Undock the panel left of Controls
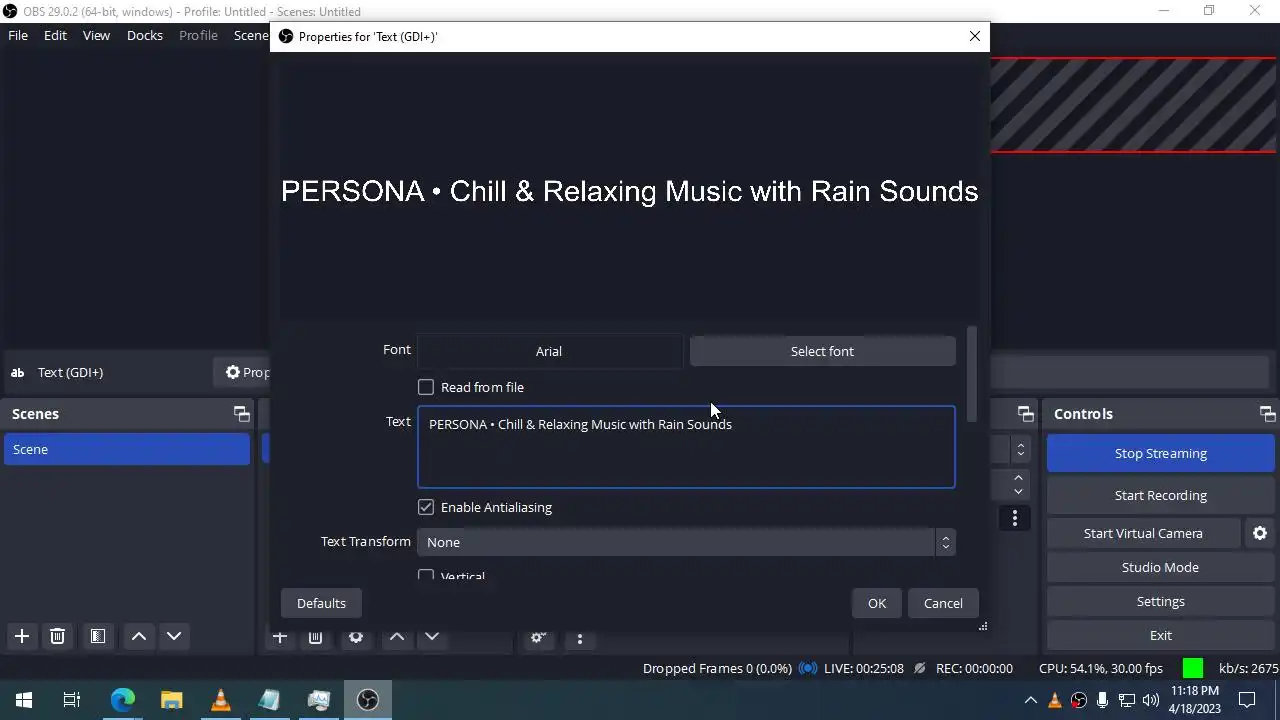Image resolution: width=1280 pixels, height=720 pixels. (x=1025, y=414)
